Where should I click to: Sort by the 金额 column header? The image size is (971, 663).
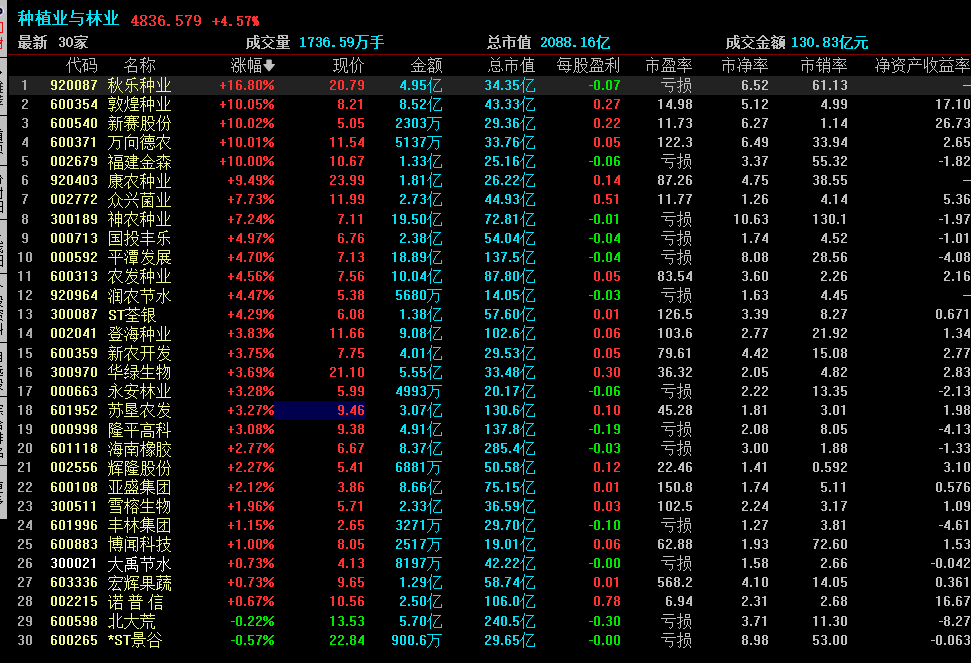426,65
